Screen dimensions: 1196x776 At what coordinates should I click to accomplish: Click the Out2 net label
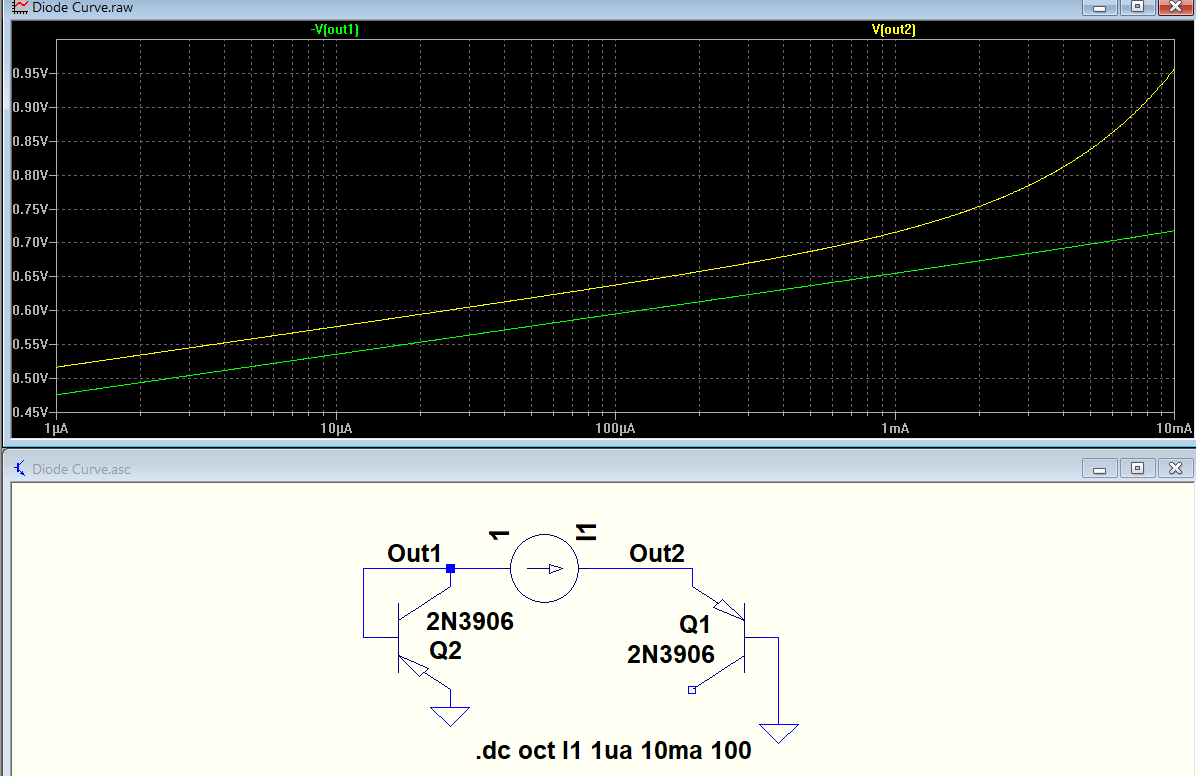pos(657,553)
